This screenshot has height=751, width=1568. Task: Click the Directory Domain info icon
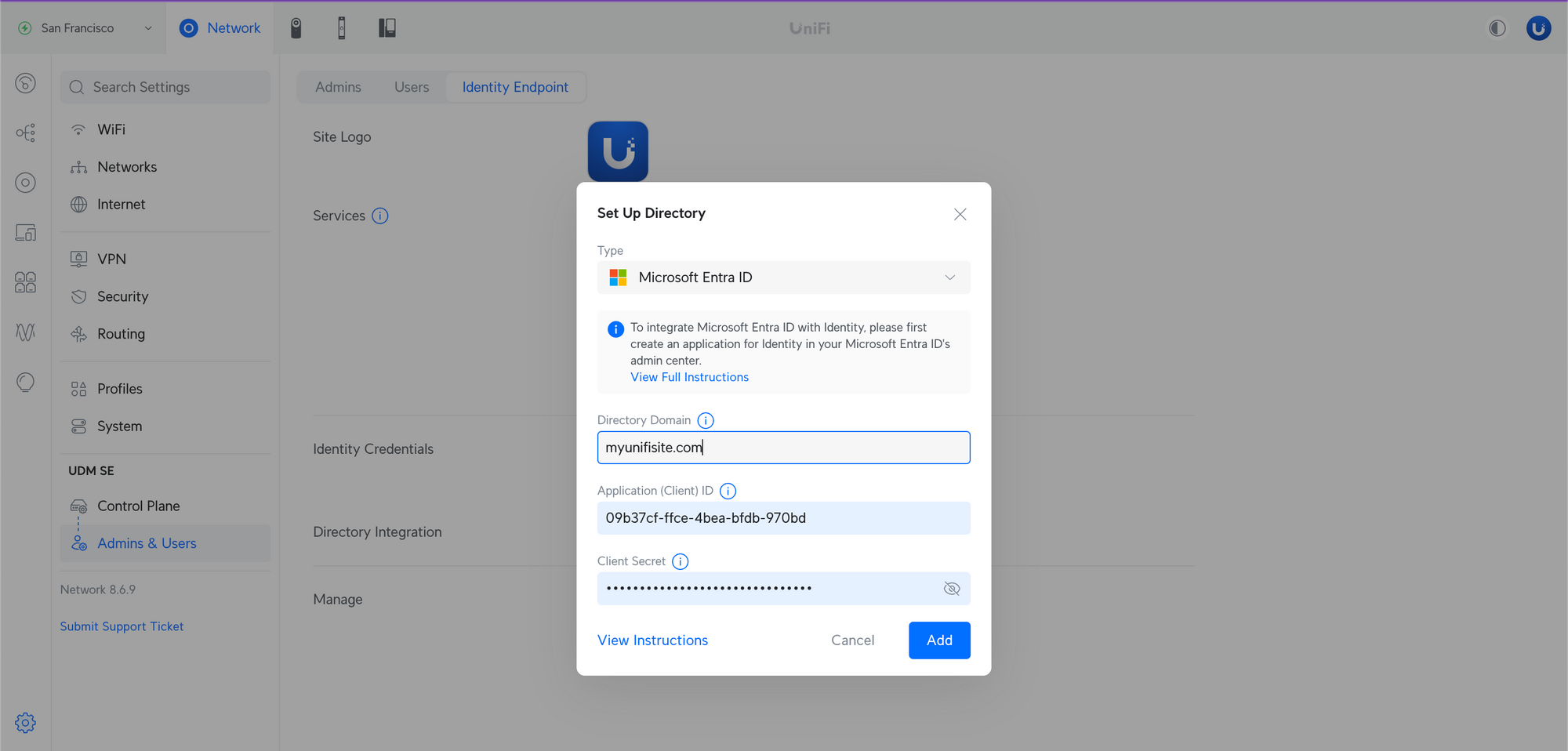(x=706, y=421)
